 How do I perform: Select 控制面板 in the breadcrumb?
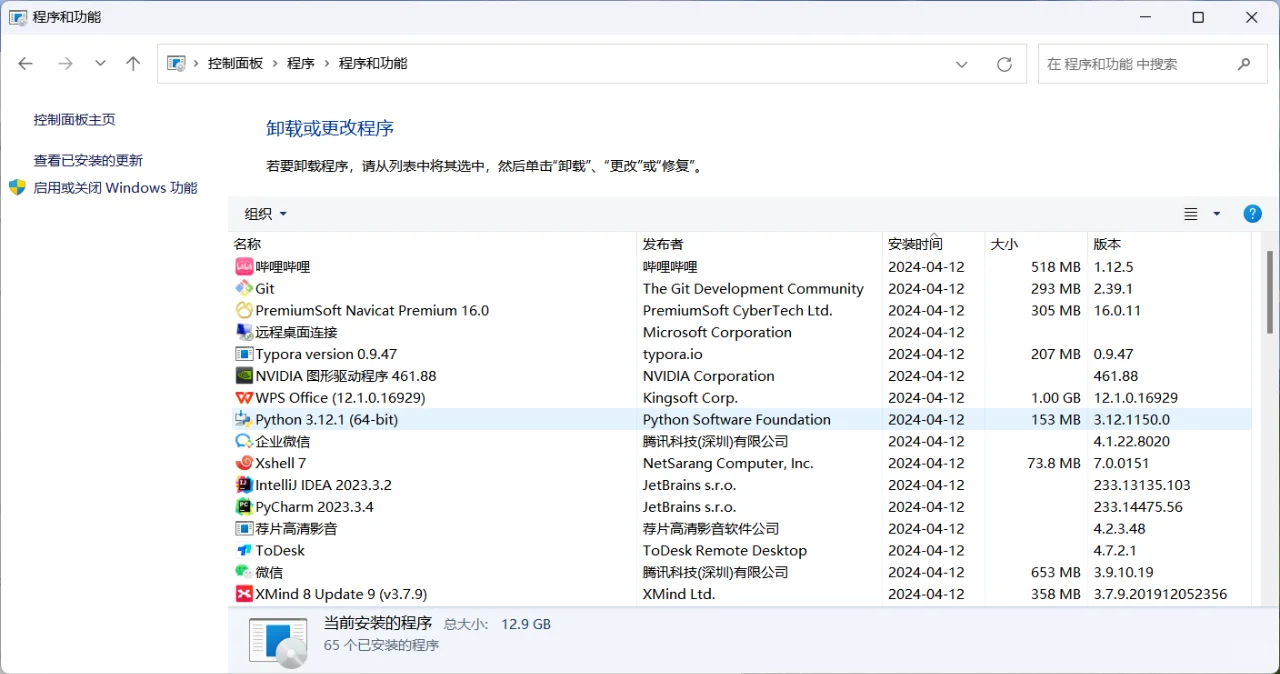235,63
